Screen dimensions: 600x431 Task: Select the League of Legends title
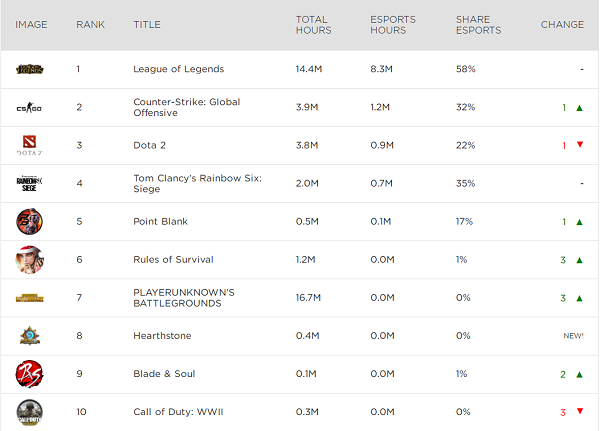coord(178,69)
